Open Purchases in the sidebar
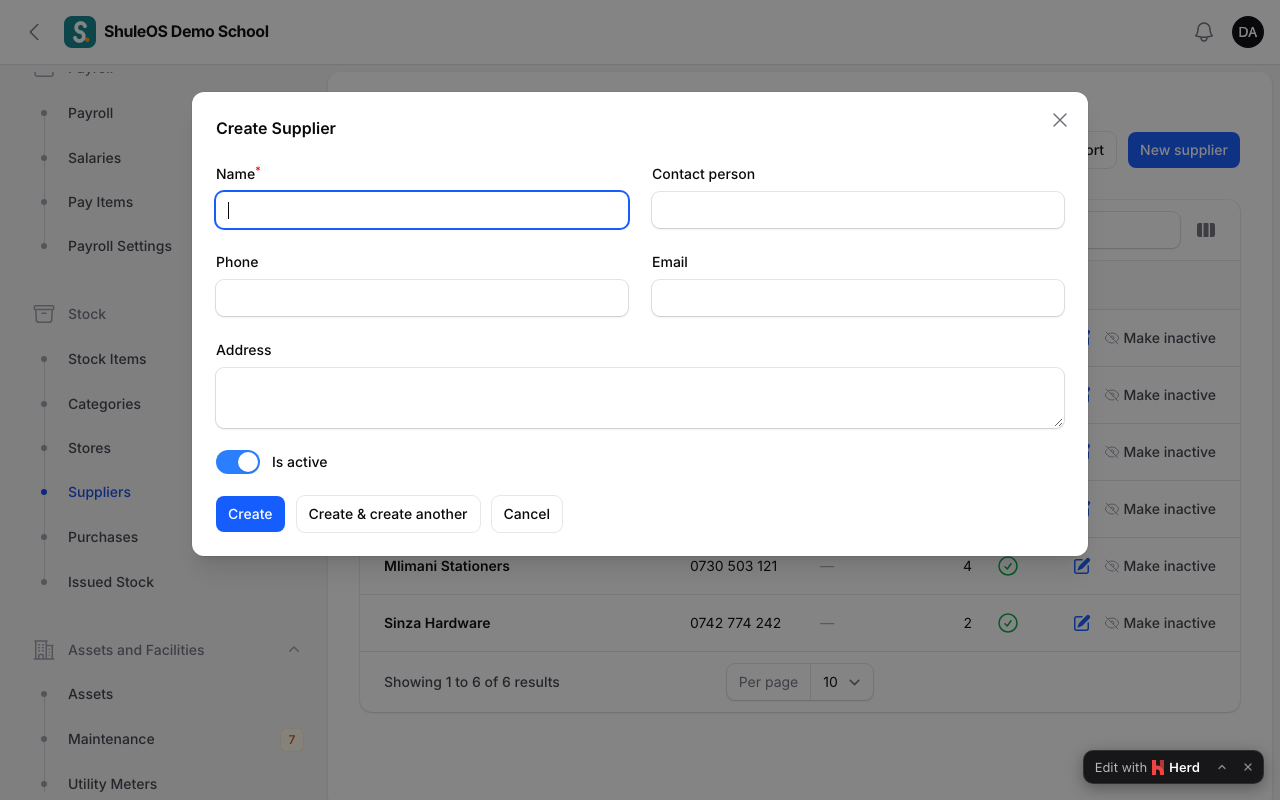Screen dimensions: 1280x800 click(103, 537)
